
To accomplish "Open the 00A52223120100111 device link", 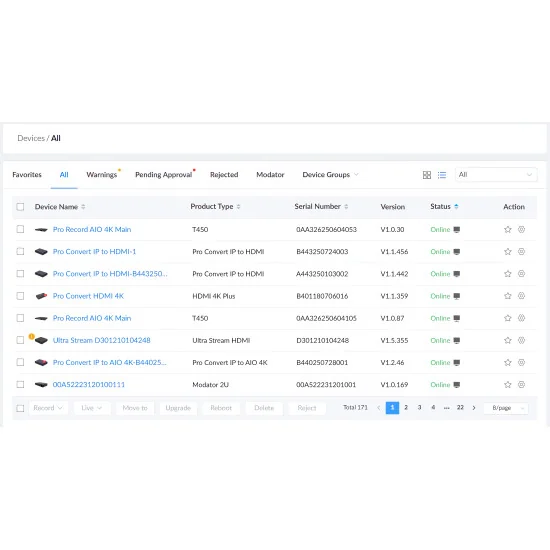I will [x=88, y=384].
